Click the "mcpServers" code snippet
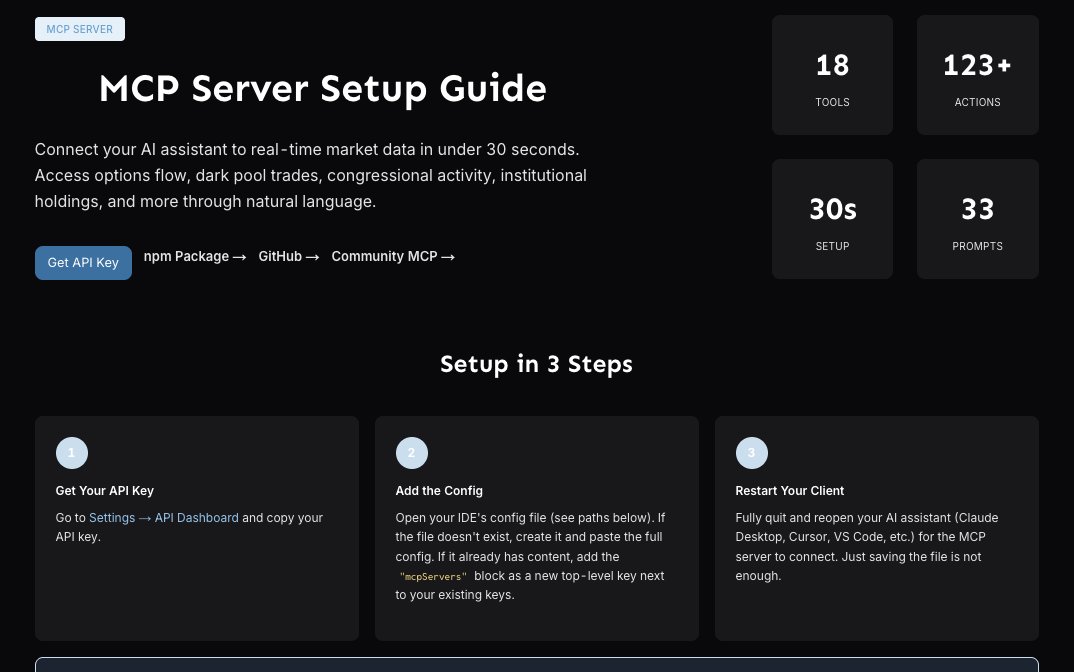 (433, 577)
